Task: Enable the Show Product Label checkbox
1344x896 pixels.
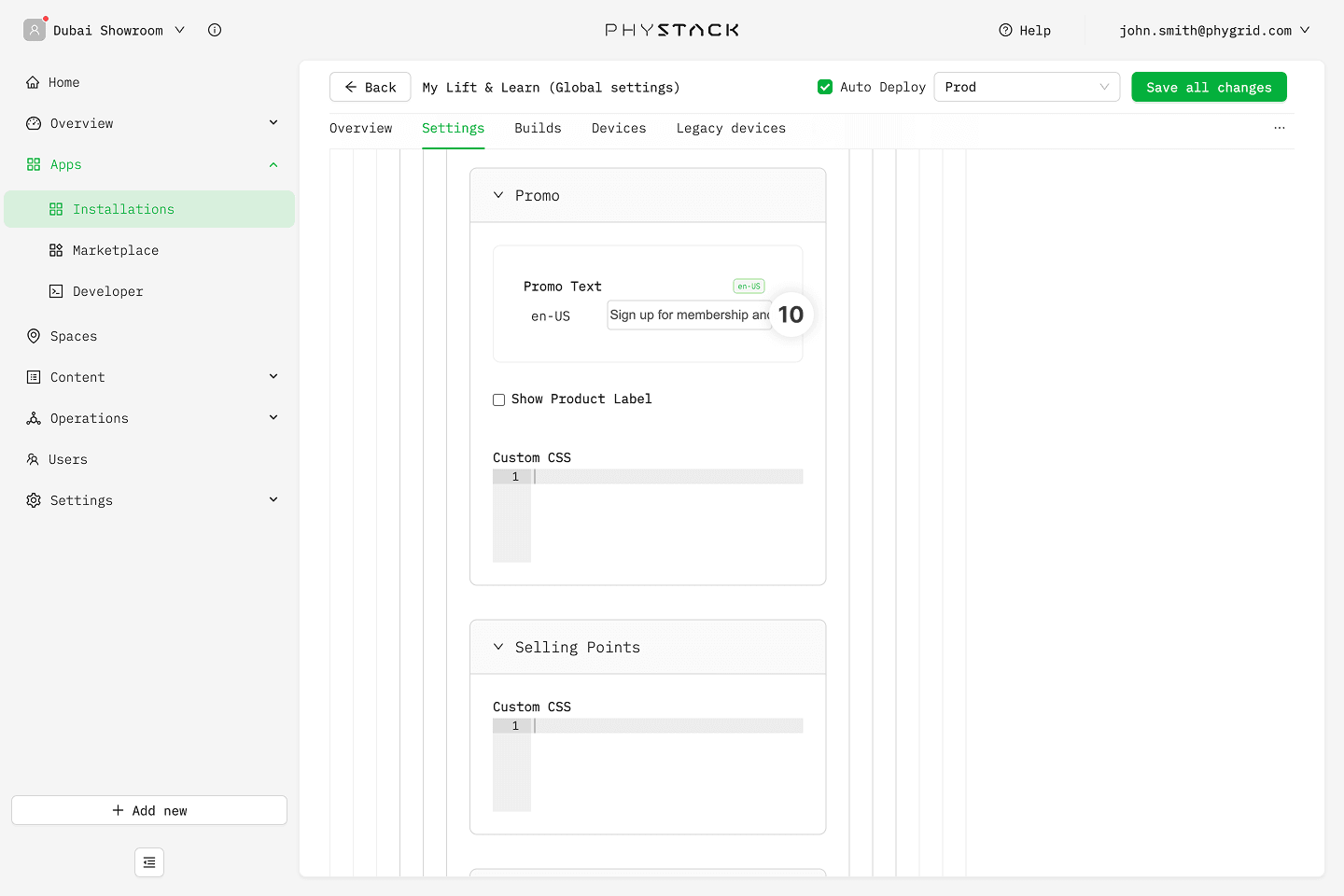Action: pyautogui.click(x=499, y=399)
